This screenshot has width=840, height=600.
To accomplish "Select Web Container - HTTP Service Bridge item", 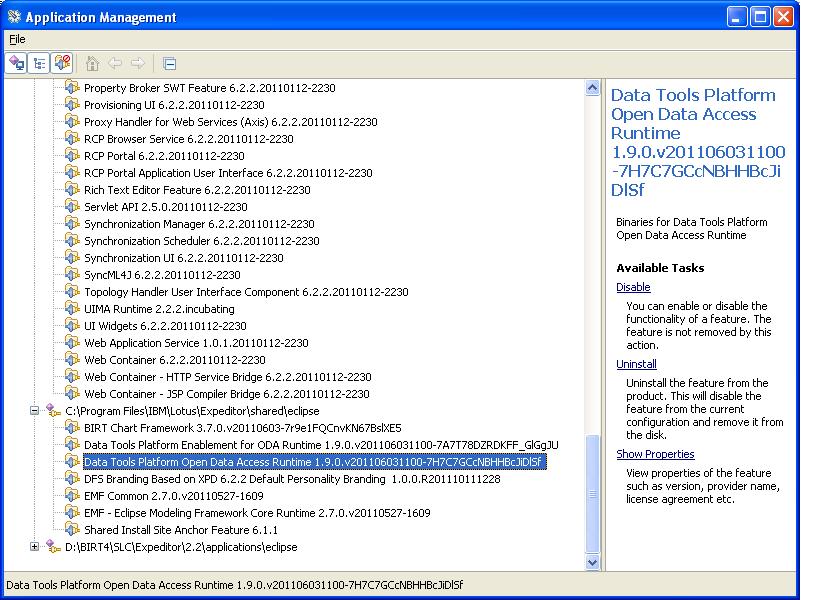I will [x=228, y=377].
